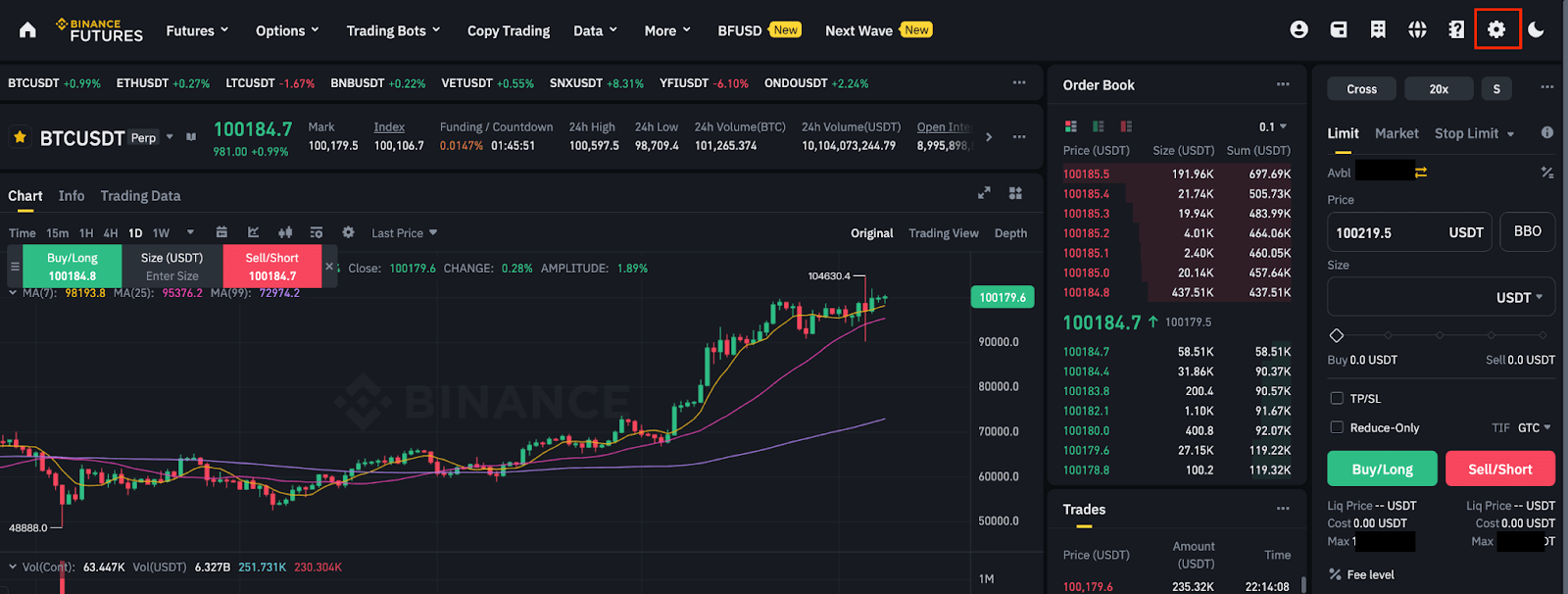This screenshot has width=1568, height=594.
Task: Open the icon beside the Perp dropdown
Action: 191,137
